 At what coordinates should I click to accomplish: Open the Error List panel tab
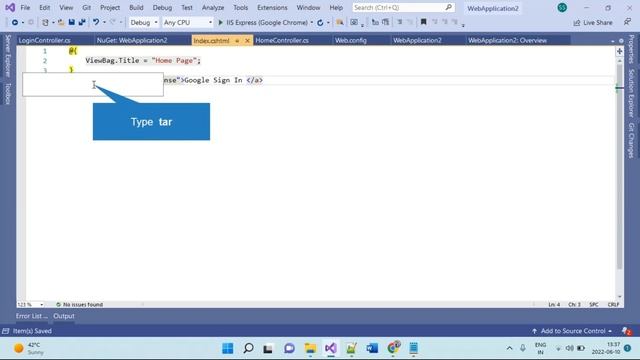[x=31, y=316]
